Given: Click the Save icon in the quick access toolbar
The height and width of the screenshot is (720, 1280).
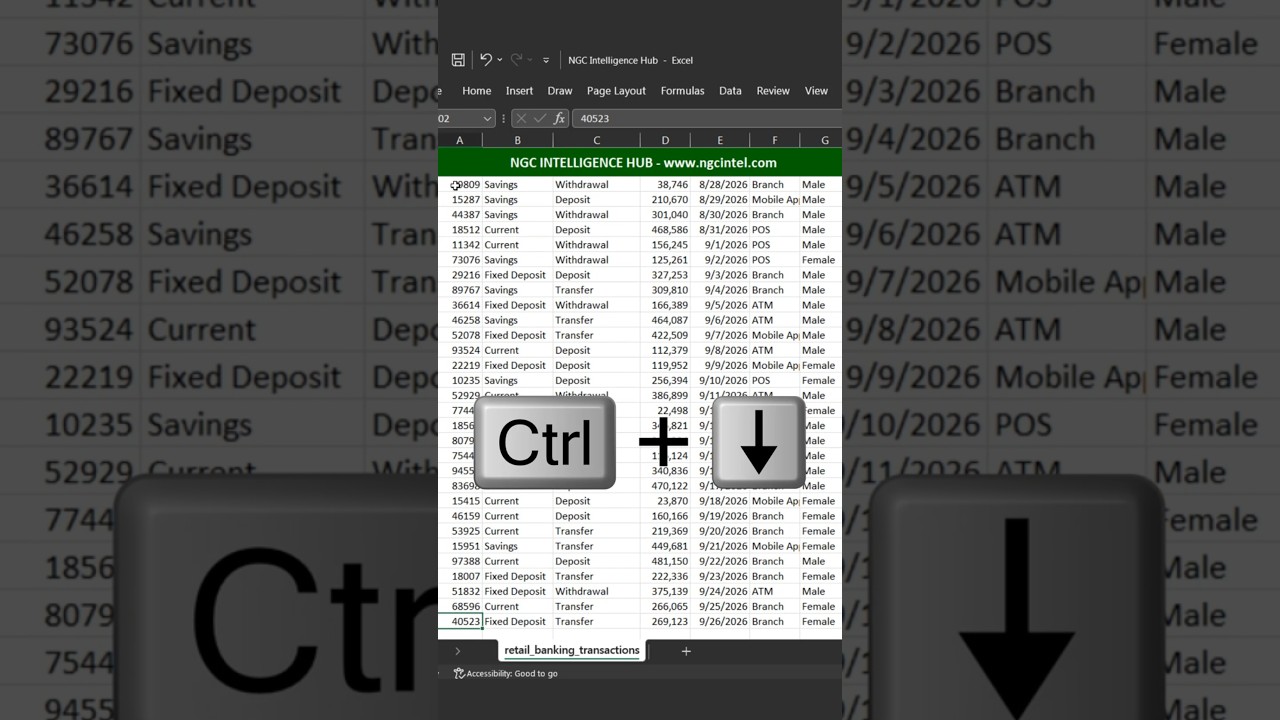Looking at the screenshot, I should point(458,60).
